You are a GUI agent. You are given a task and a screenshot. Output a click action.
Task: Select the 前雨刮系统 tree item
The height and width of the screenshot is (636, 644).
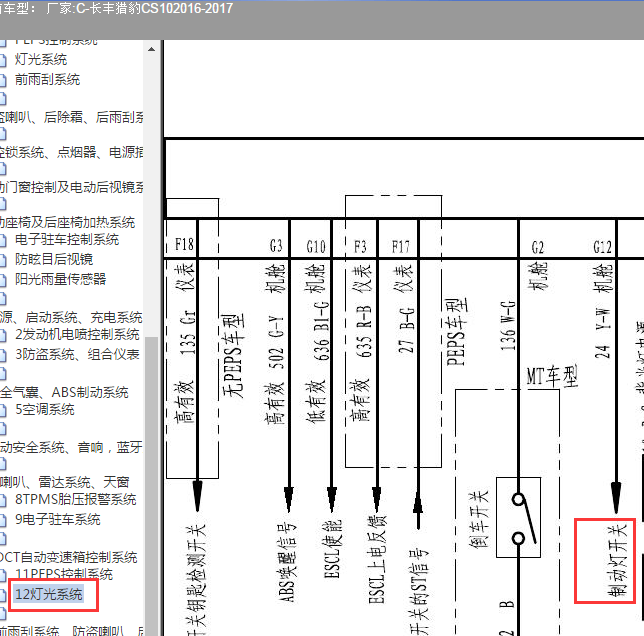47,79
